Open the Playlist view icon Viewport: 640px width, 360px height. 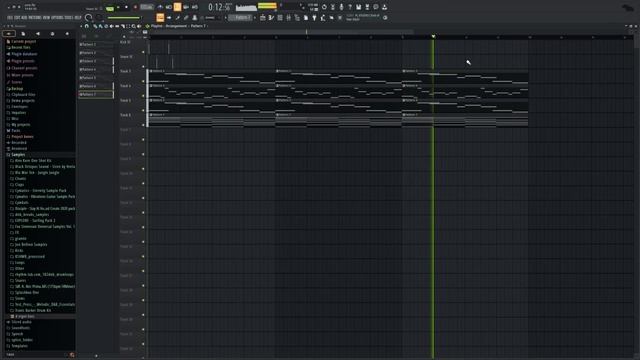click(262, 18)
